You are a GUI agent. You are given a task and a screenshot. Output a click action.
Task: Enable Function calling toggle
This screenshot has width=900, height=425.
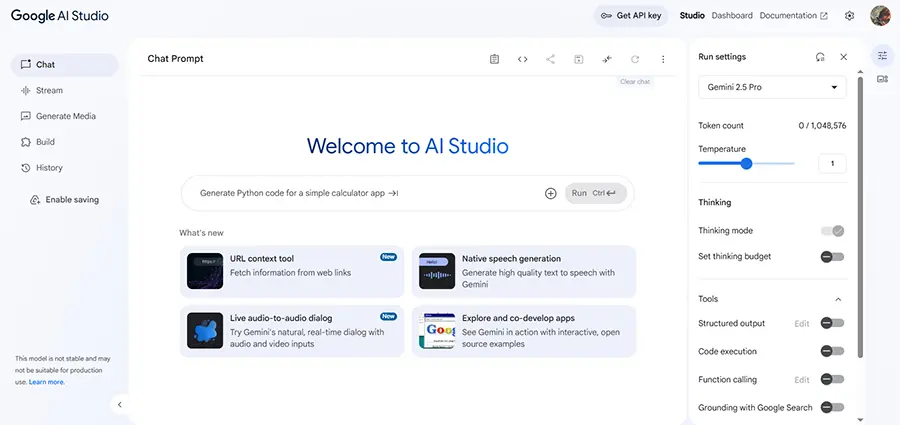(x=832, y=379)
